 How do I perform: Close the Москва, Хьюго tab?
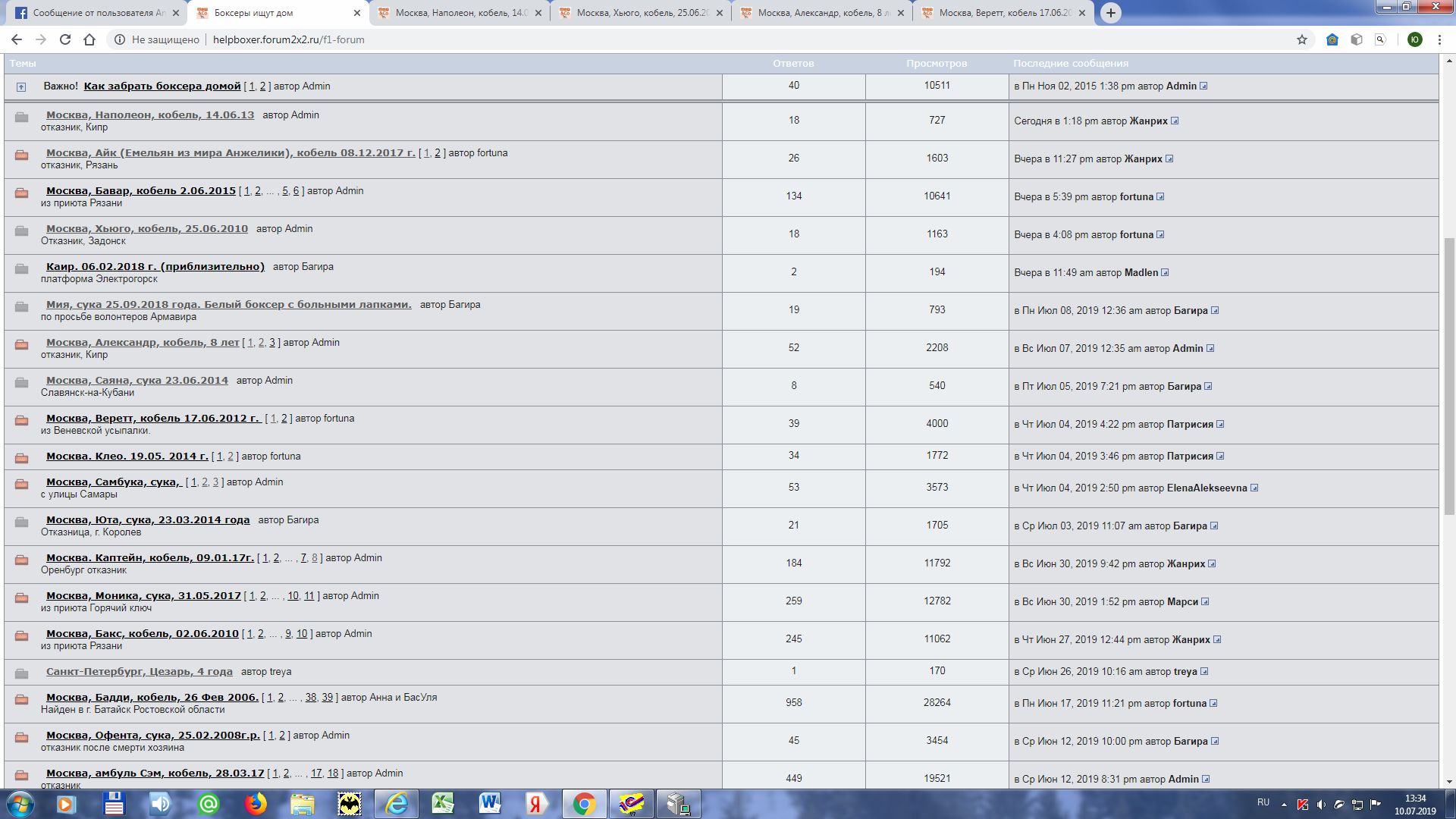[x=720, y=13]
